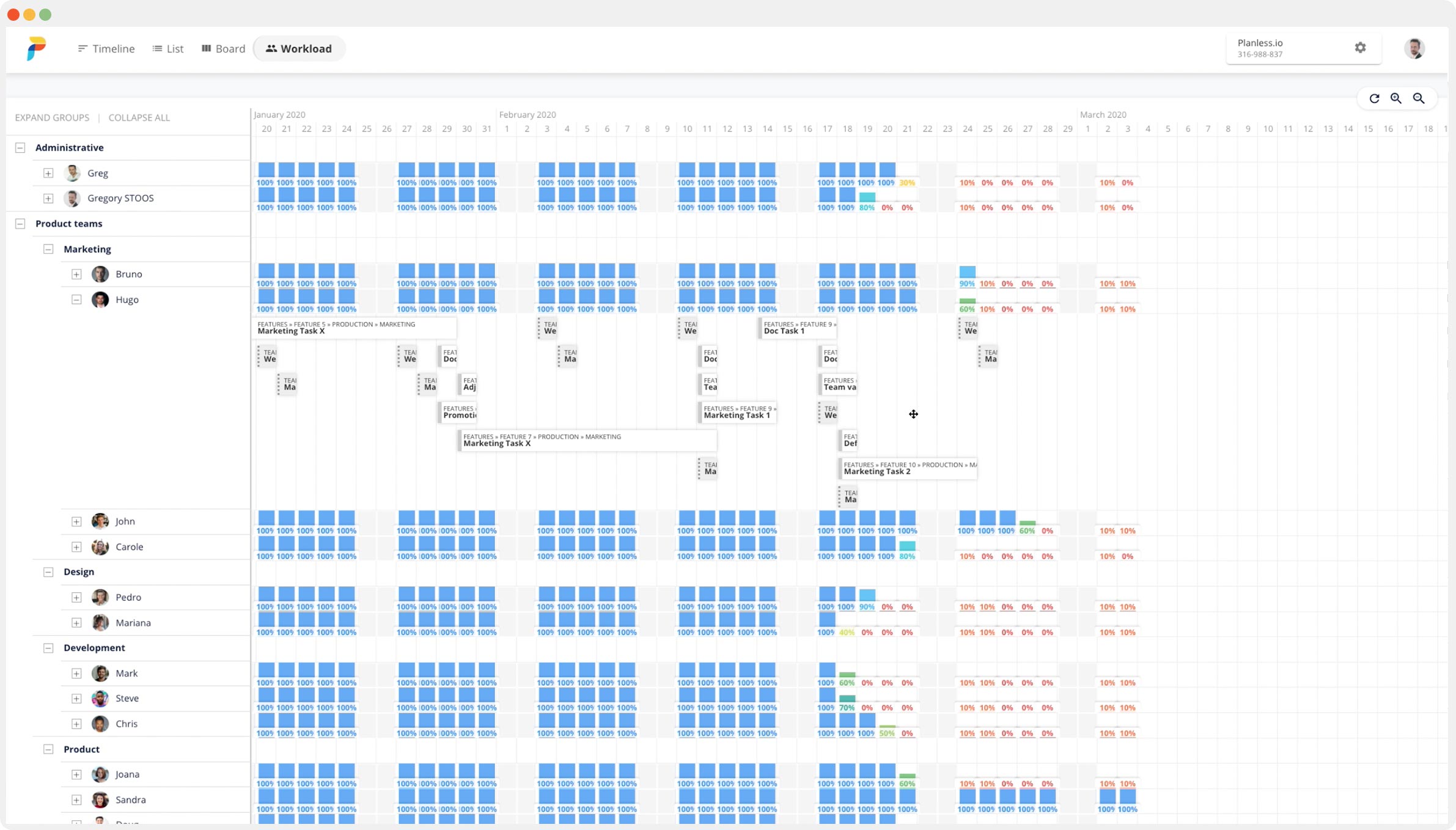Switch to the Timeline view tab

point(106,48)
